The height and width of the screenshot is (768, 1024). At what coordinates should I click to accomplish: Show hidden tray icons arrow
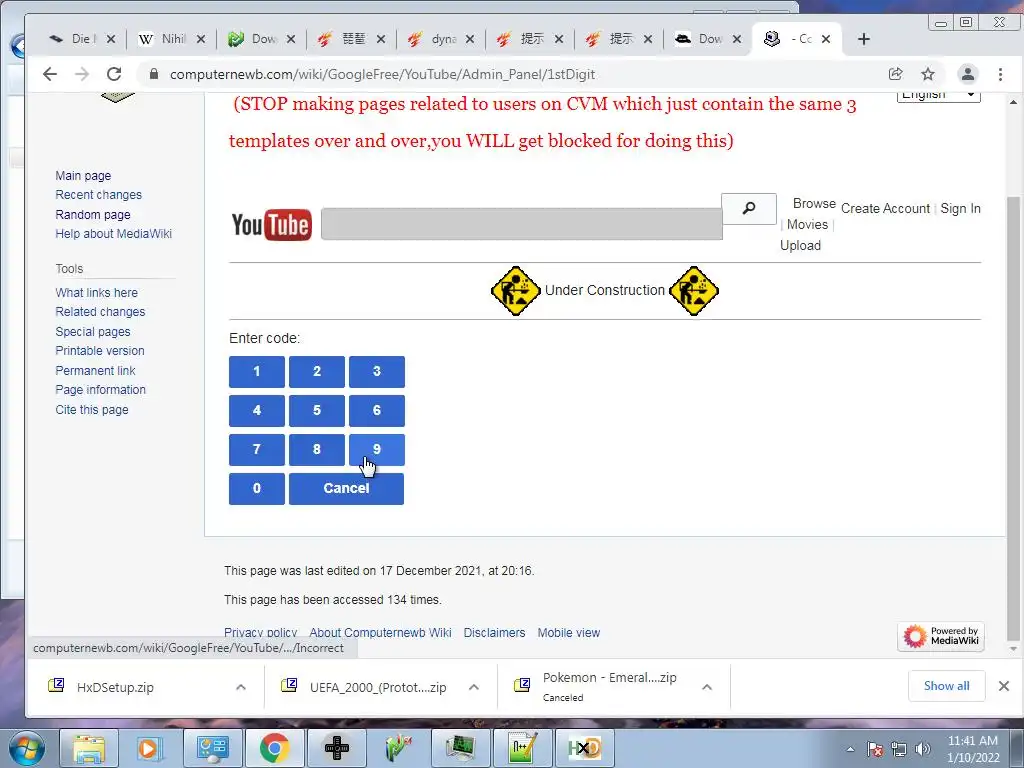(x=850, y=749)
